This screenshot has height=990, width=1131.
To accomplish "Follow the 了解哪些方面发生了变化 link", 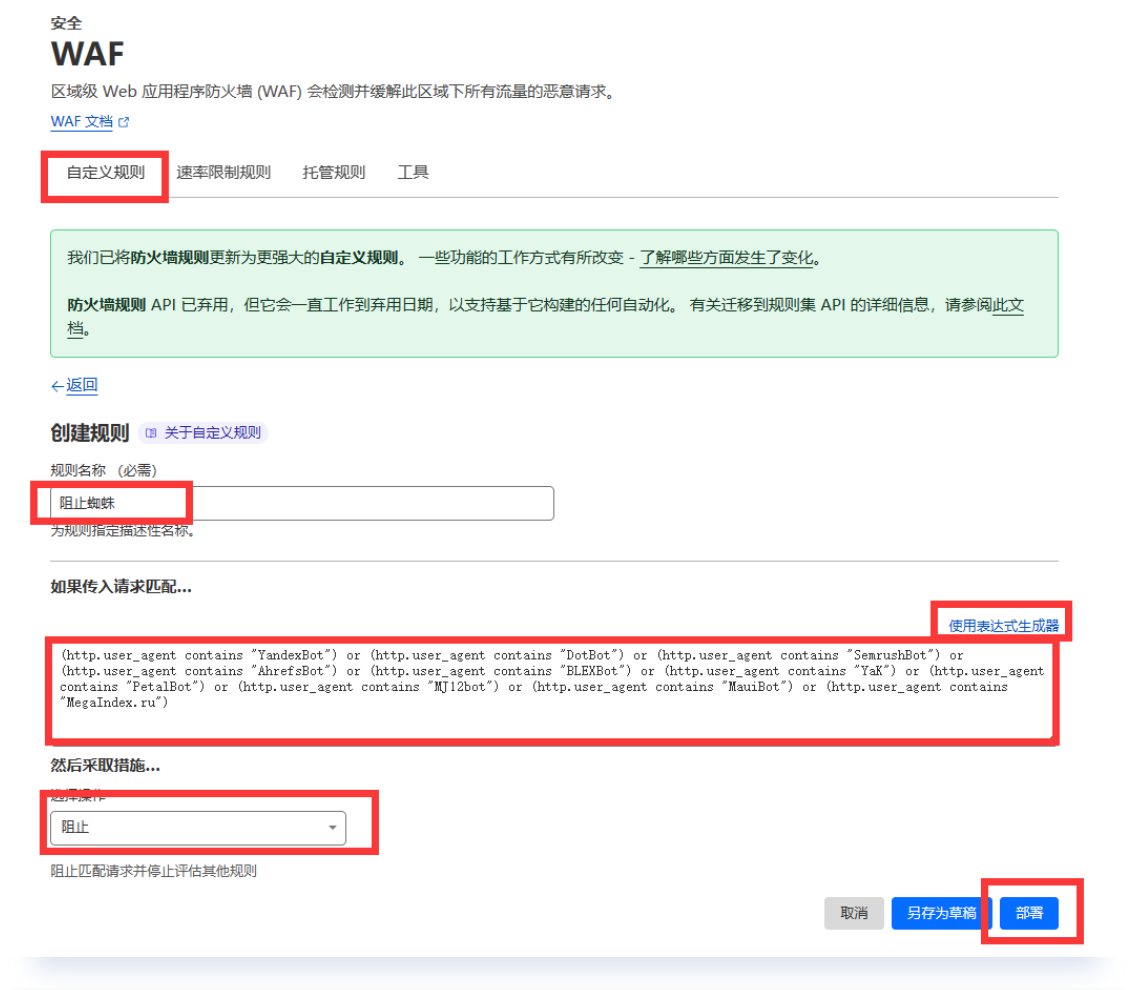I will (x=726, y=258).
